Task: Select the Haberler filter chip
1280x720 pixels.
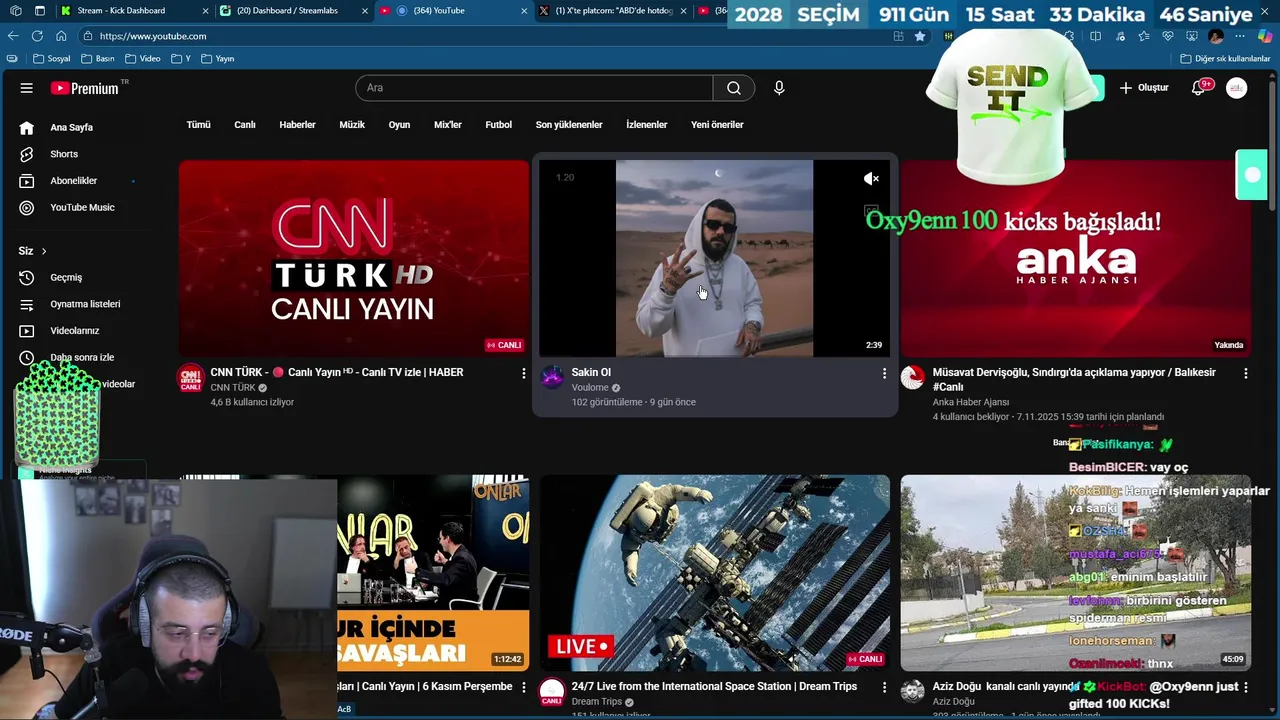Action: [297, 125]
